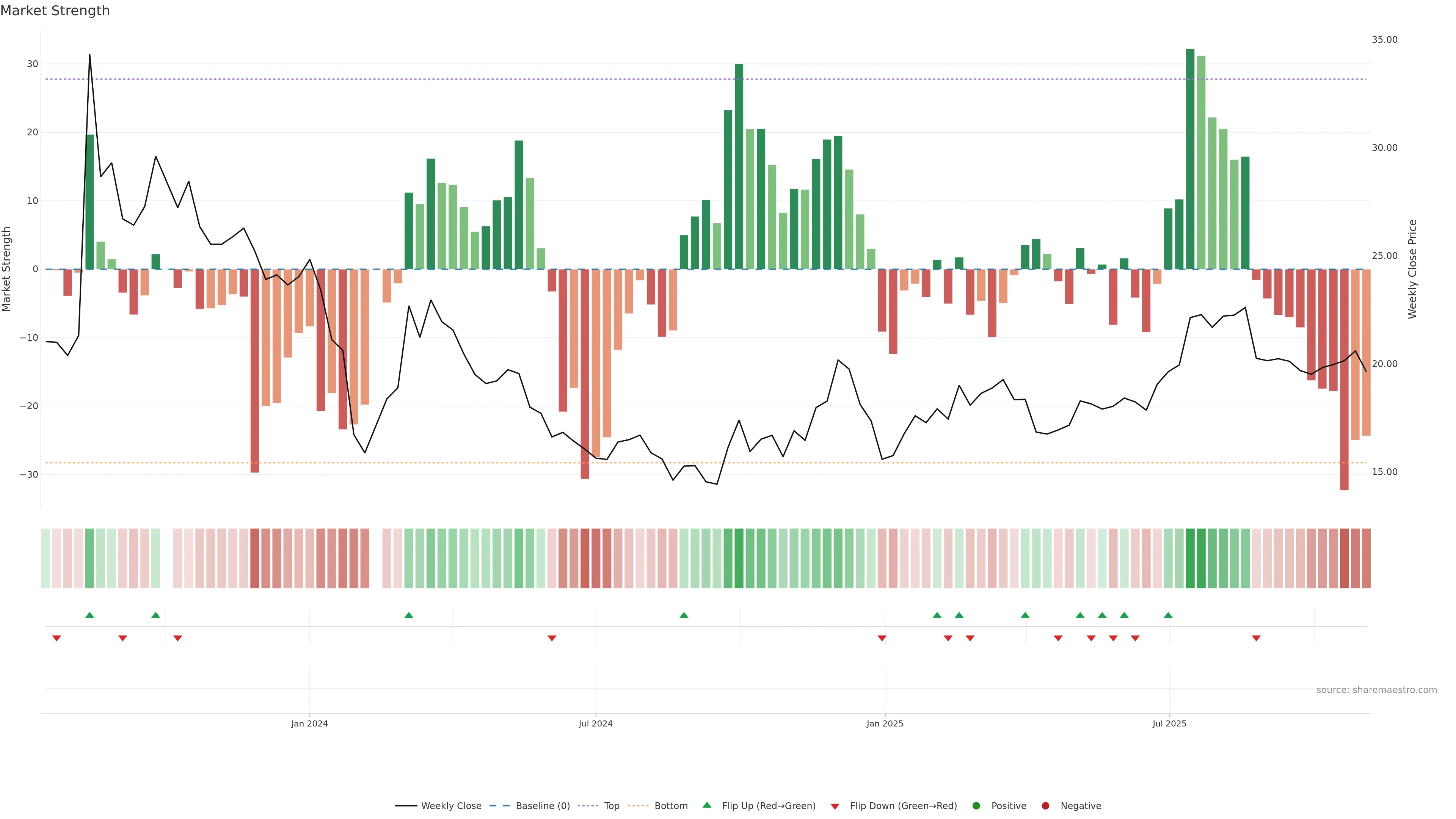Image resolution: width=1456 pixels, height=819 pixels.
Task: Select the Jan 2024 axis label
Action: (309, 723)
